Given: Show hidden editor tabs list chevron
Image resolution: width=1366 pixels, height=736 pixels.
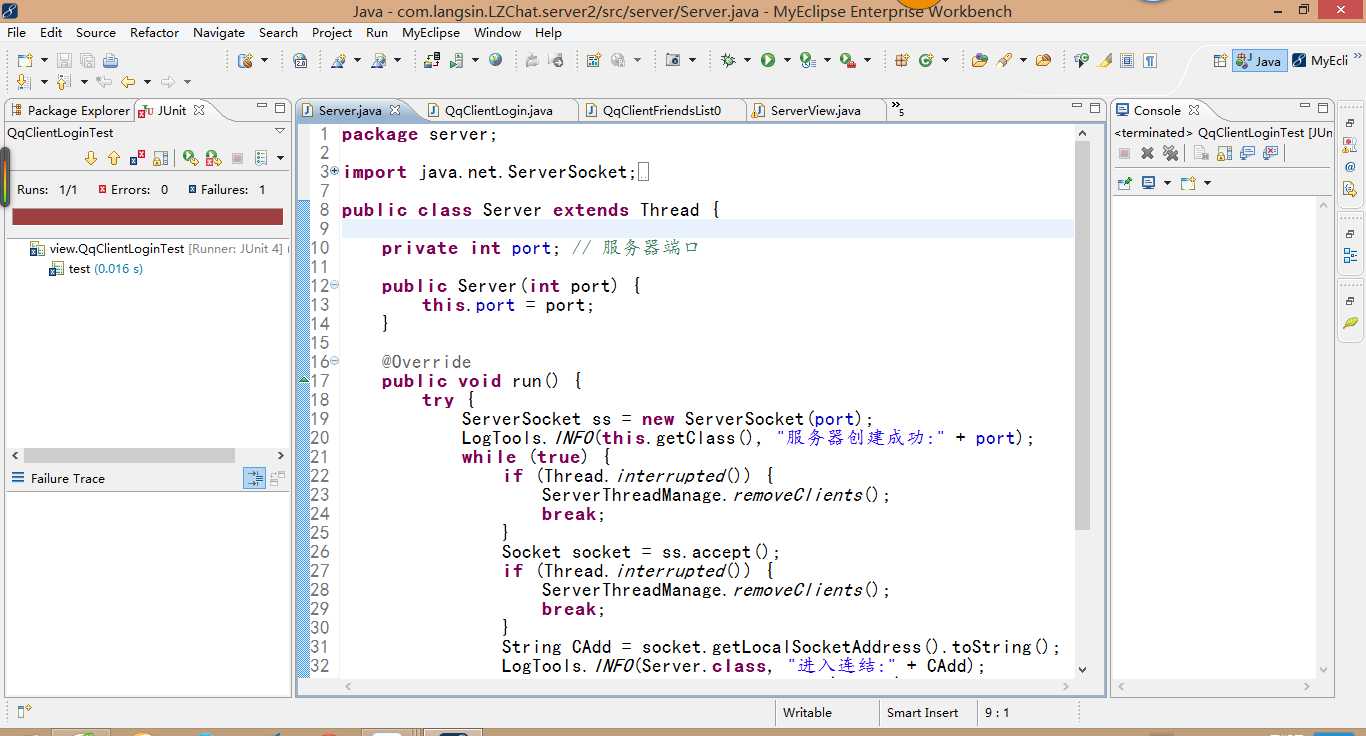Looking at the screenshot, I should (897, 108).
